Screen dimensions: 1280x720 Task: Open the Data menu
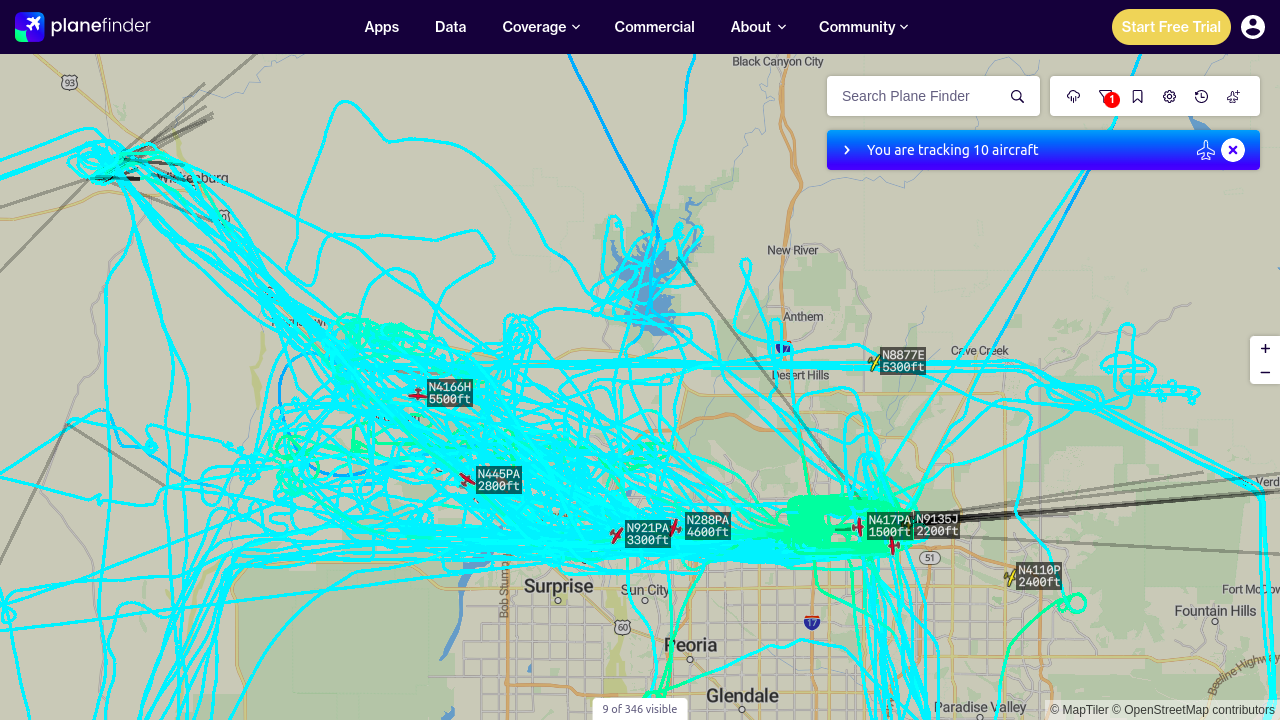coord(451,27)
